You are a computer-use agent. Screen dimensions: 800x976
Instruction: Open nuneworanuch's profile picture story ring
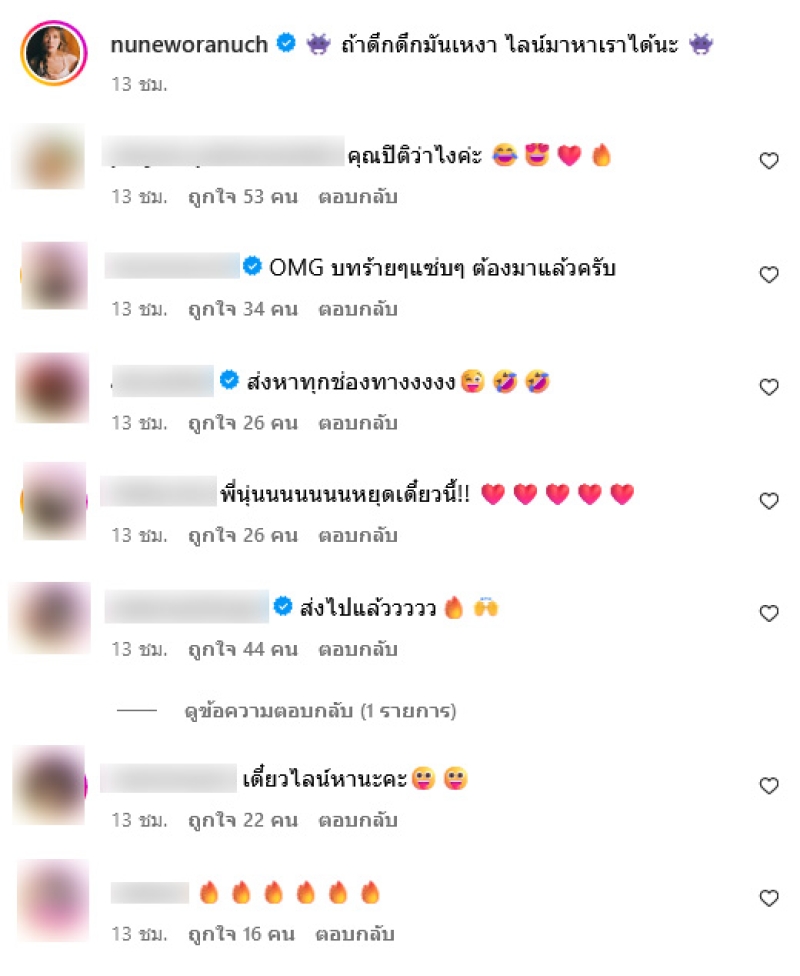pyautogui.click(x=54, y=53)
